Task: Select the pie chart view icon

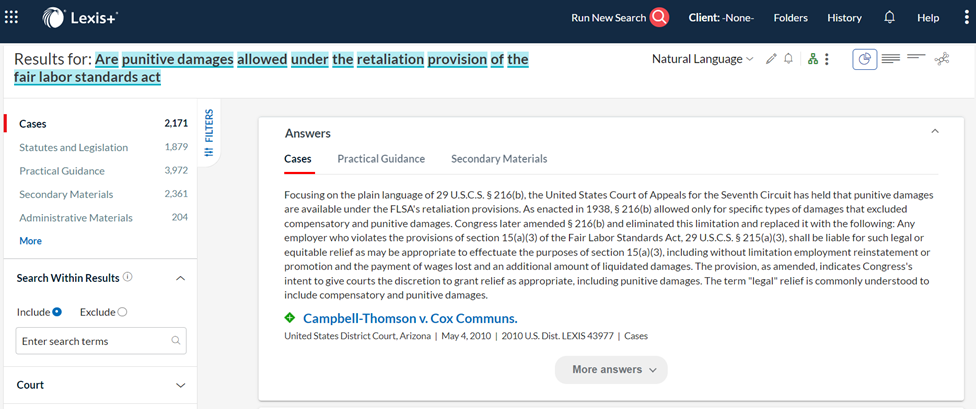Action: click(865, 59)
